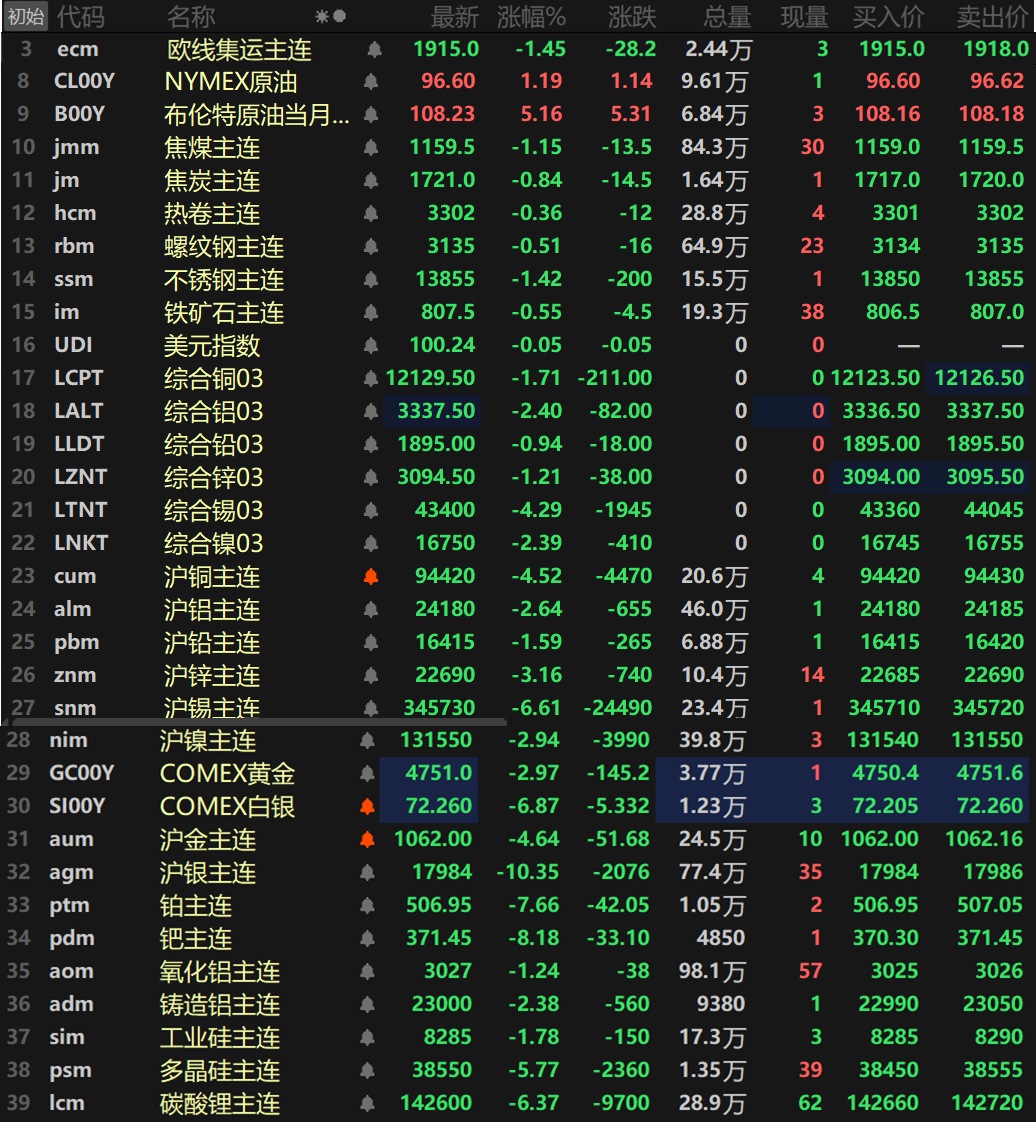Click the bell icon for 碳酸锂主连
Viewport: 1036px width, 1122px height.
[367, 1104]
